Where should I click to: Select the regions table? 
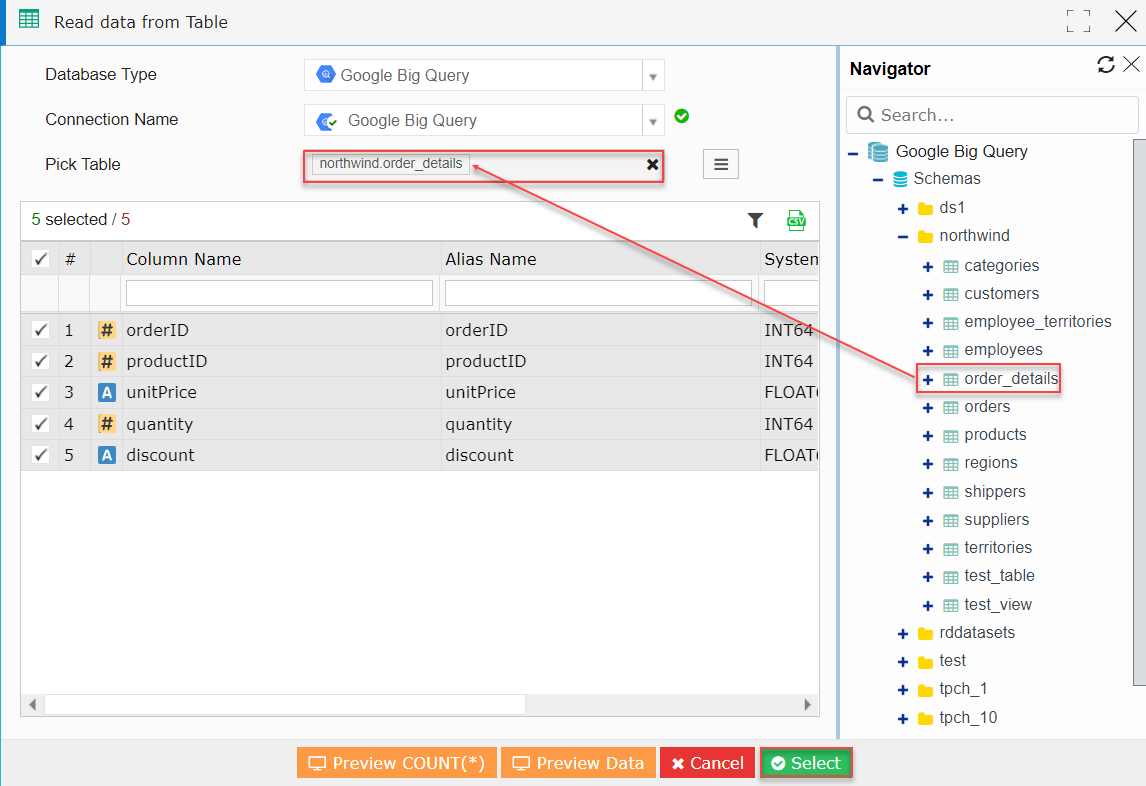990,463
